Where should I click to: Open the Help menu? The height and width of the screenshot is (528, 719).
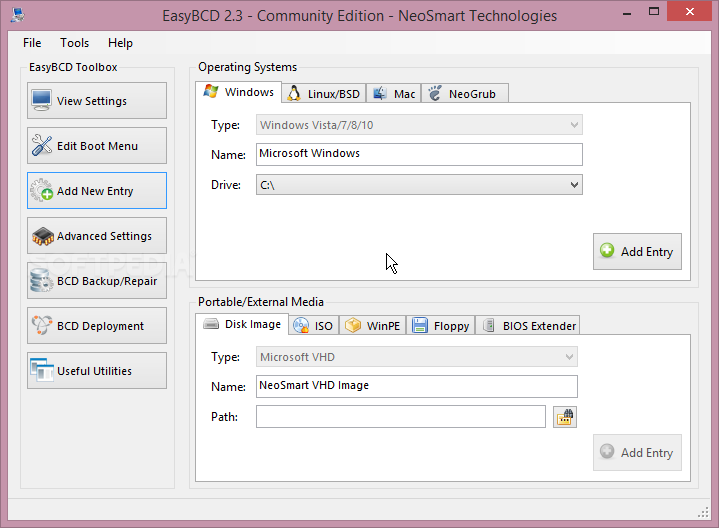(120, 43)
